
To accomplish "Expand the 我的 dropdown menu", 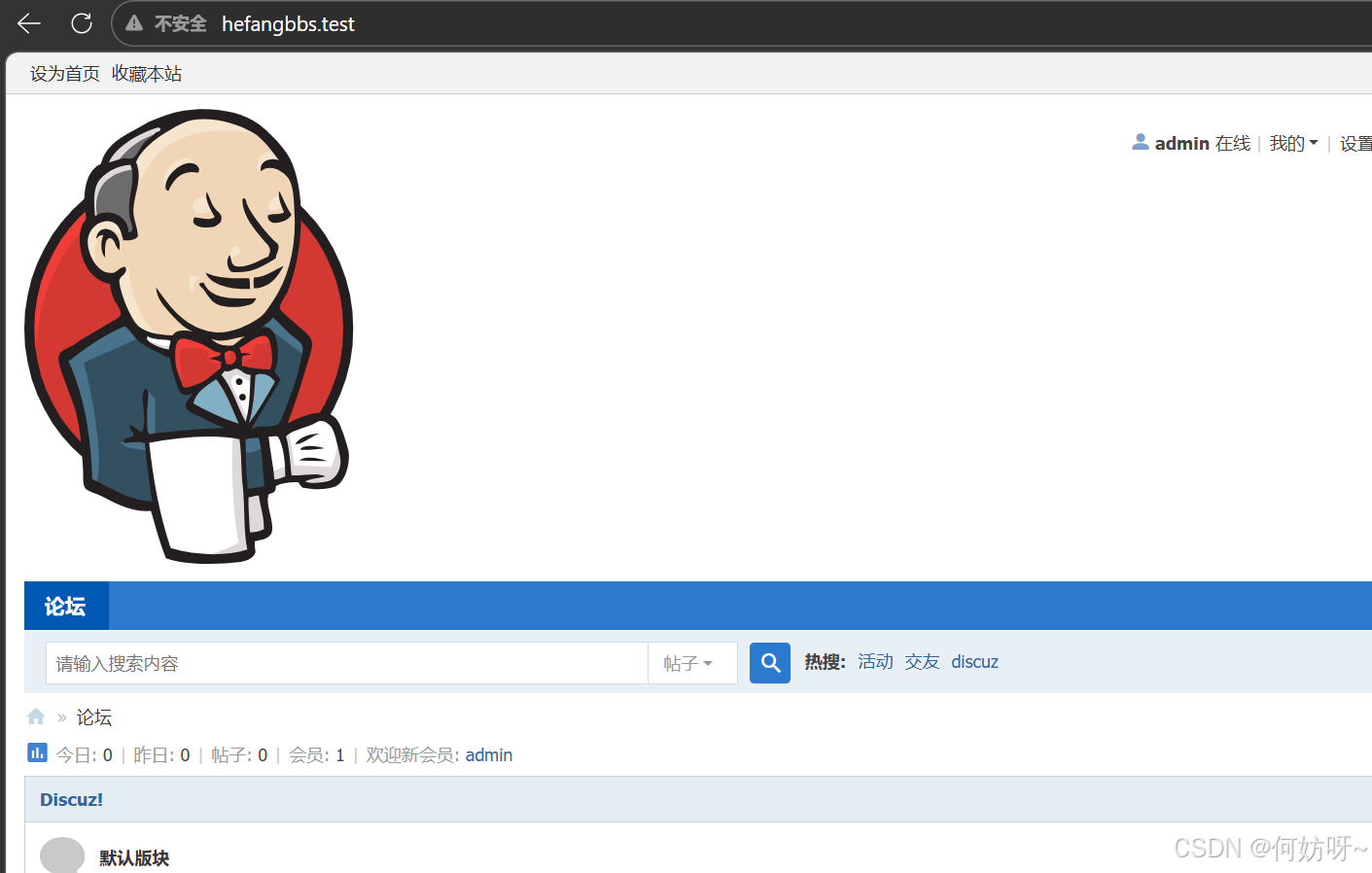I will (x=1293, y=143).
